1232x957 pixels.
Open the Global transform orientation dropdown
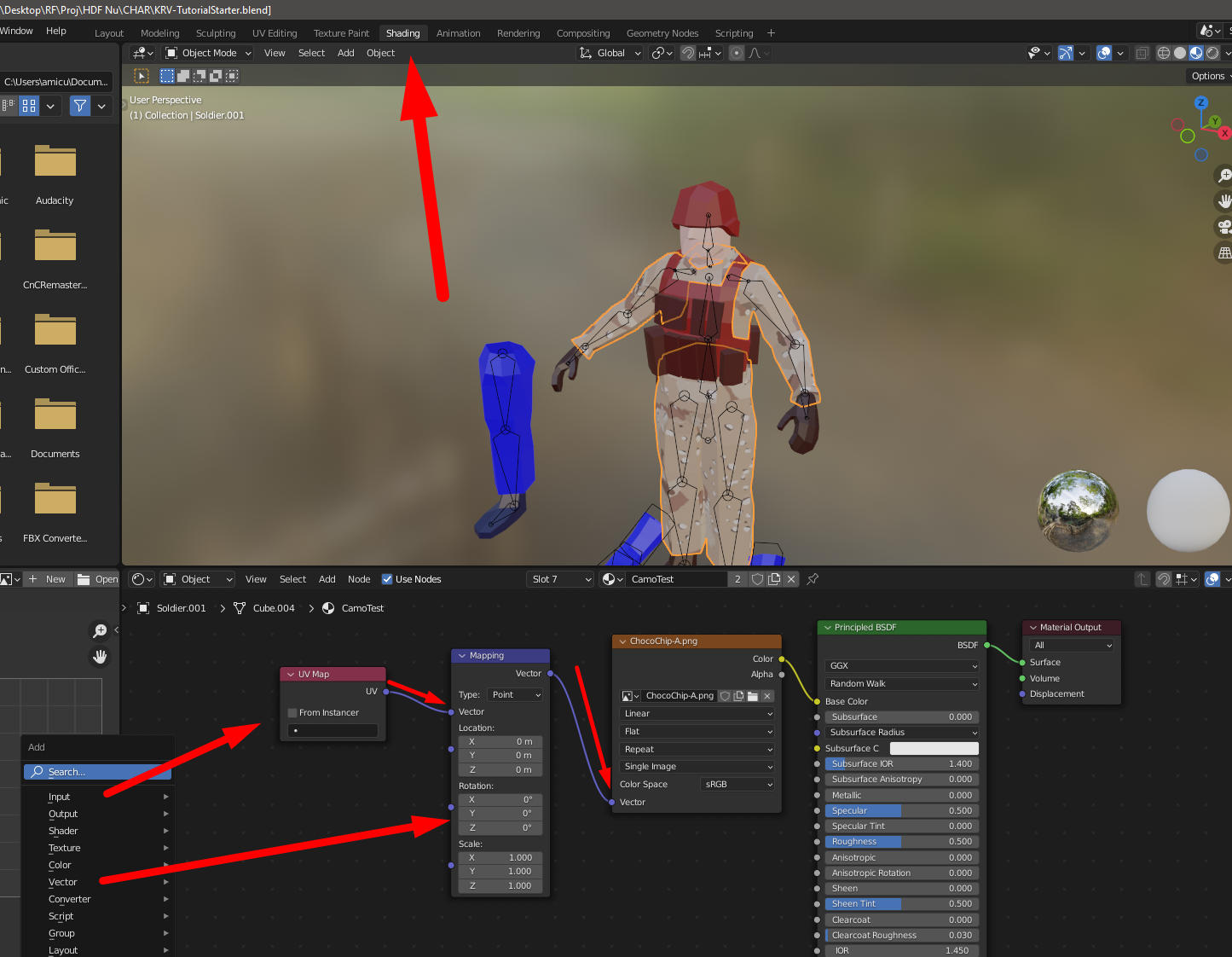coord(610,53)
